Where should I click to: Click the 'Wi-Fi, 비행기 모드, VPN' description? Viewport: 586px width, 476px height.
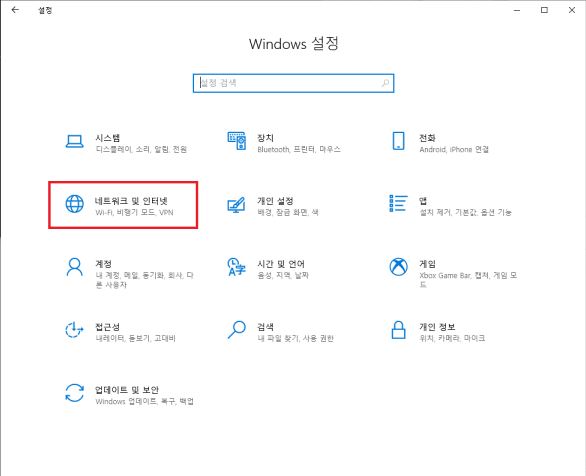(x=135, y=212)
